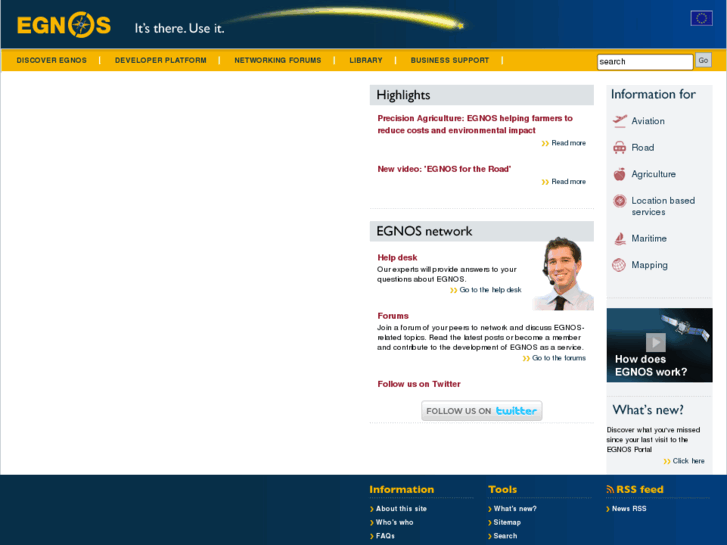Open the Help desk heading link

[397, 257]
